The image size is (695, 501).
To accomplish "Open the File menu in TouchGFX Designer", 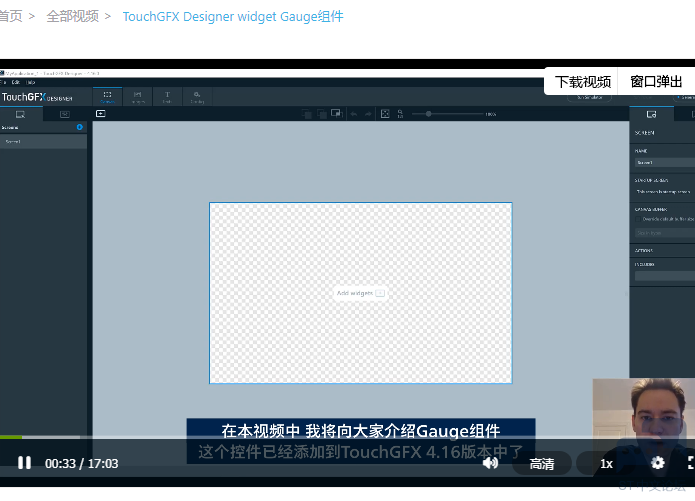I will (3, 82).
